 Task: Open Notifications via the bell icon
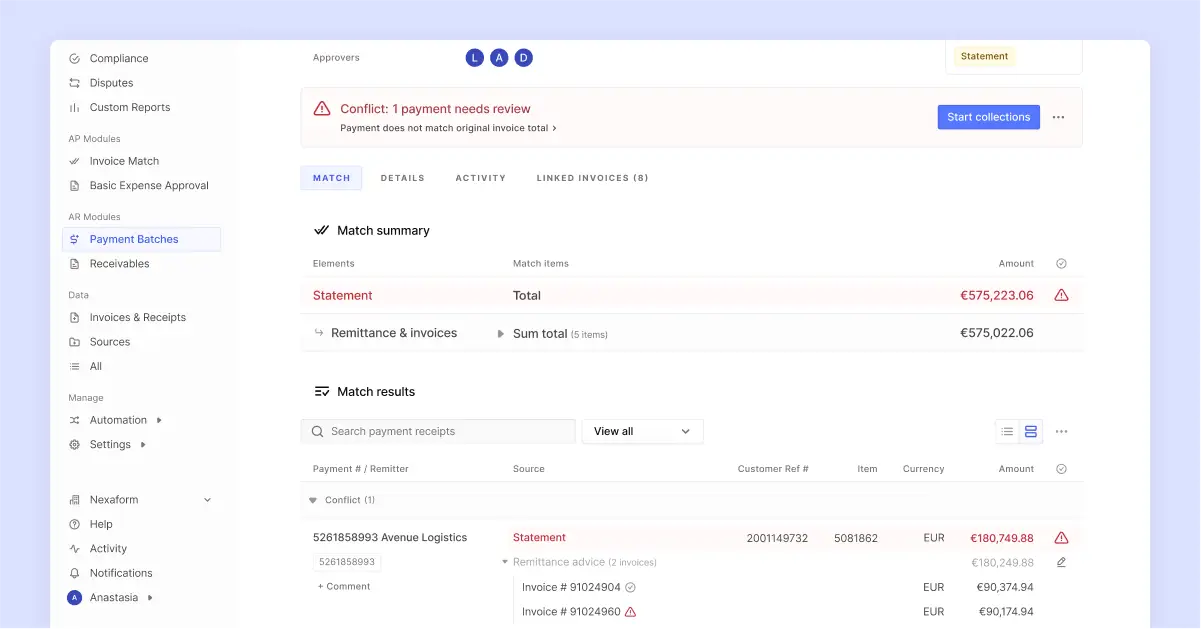(x=74, y=573)
